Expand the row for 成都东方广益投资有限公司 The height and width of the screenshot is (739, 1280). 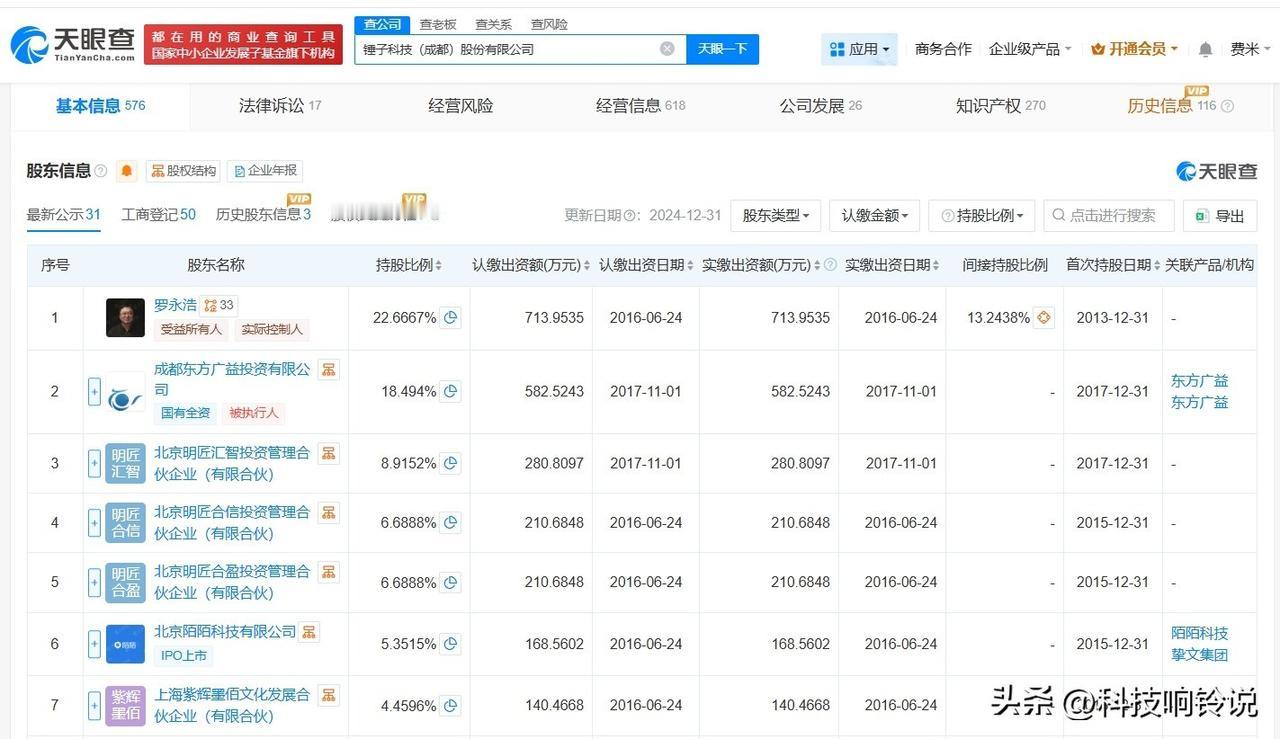[x=94, y=392]
